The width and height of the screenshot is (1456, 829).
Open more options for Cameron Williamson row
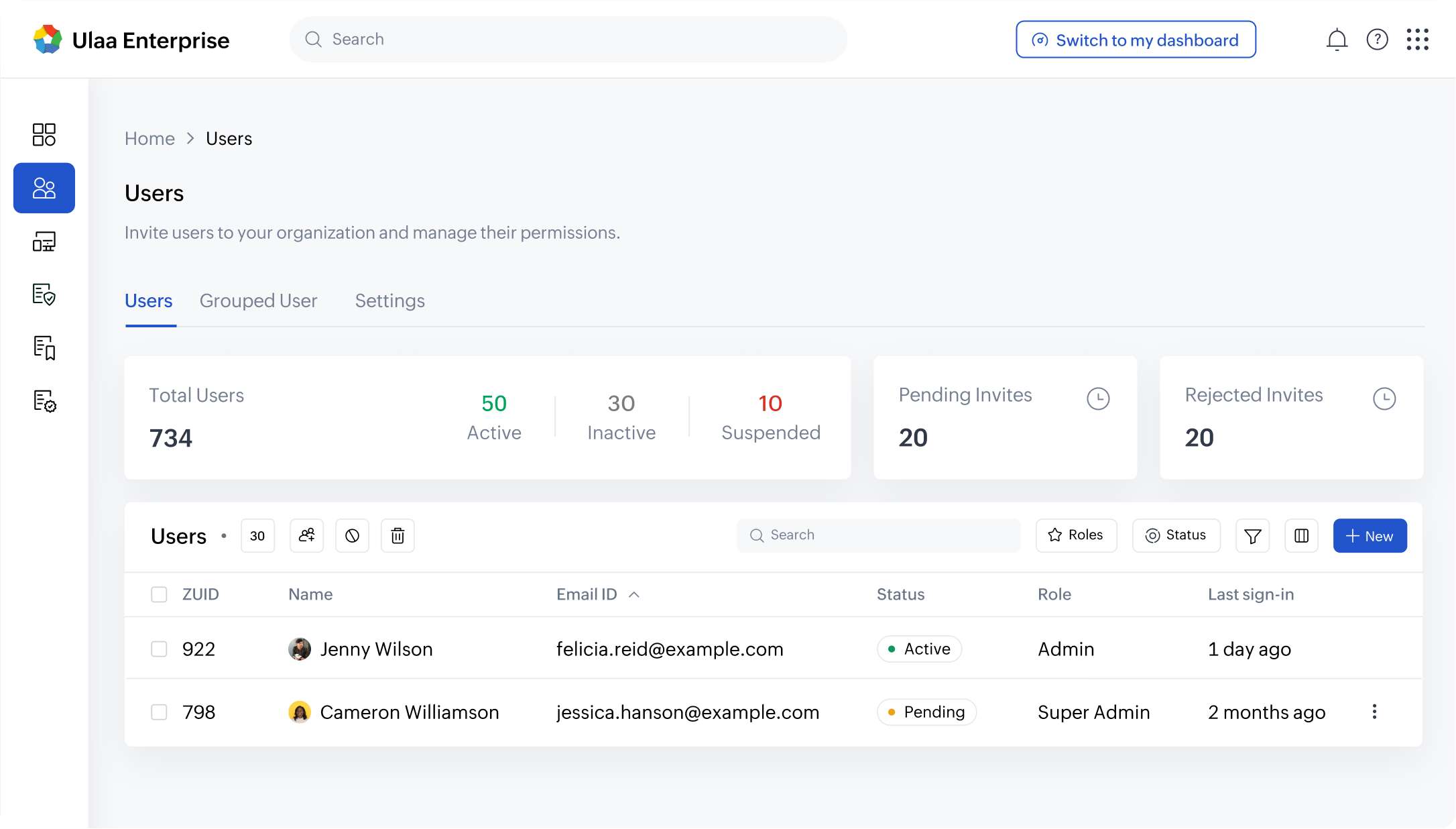[x=1374, y=712]
